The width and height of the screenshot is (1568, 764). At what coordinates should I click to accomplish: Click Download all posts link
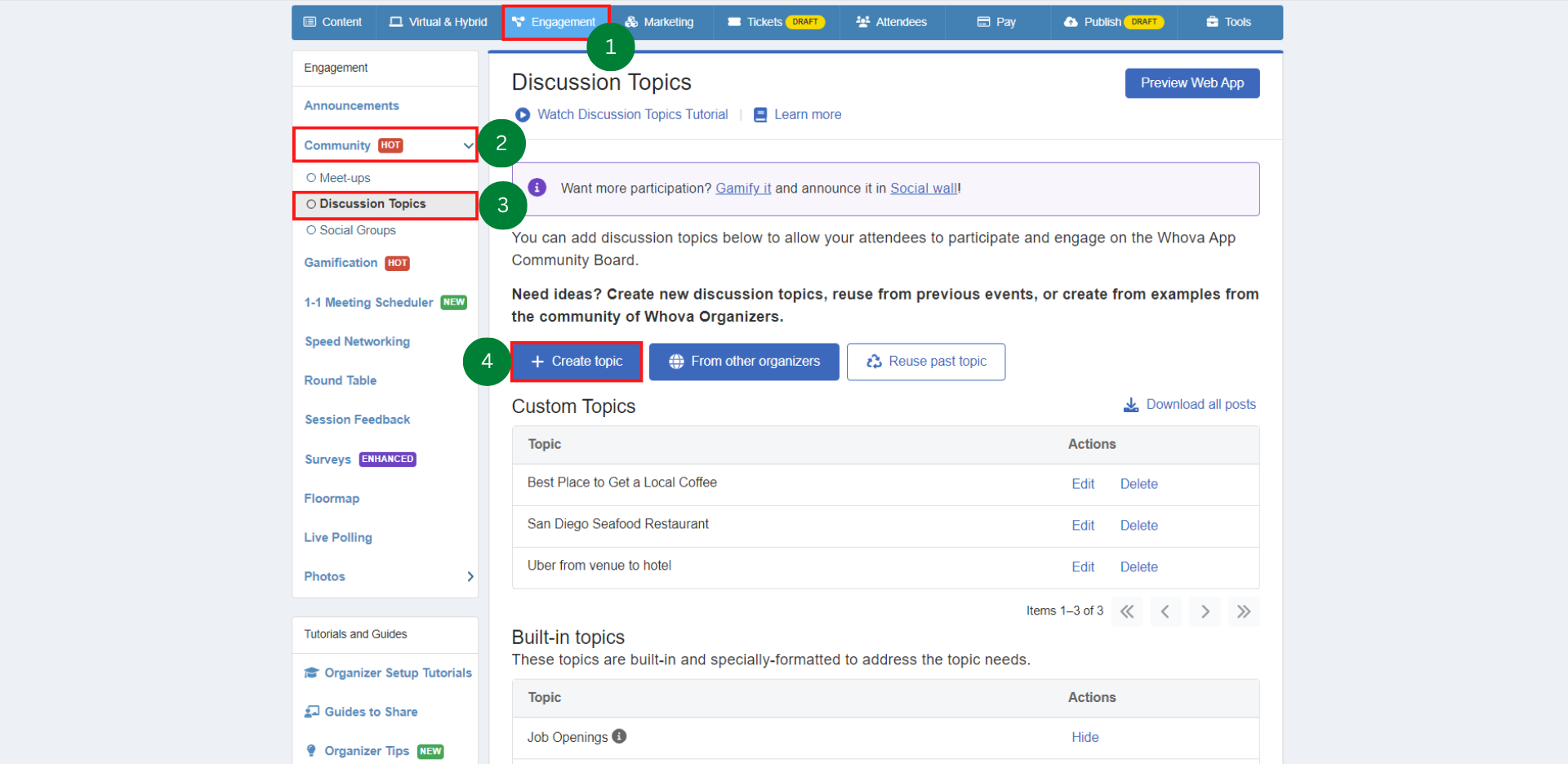point(1201,405)
